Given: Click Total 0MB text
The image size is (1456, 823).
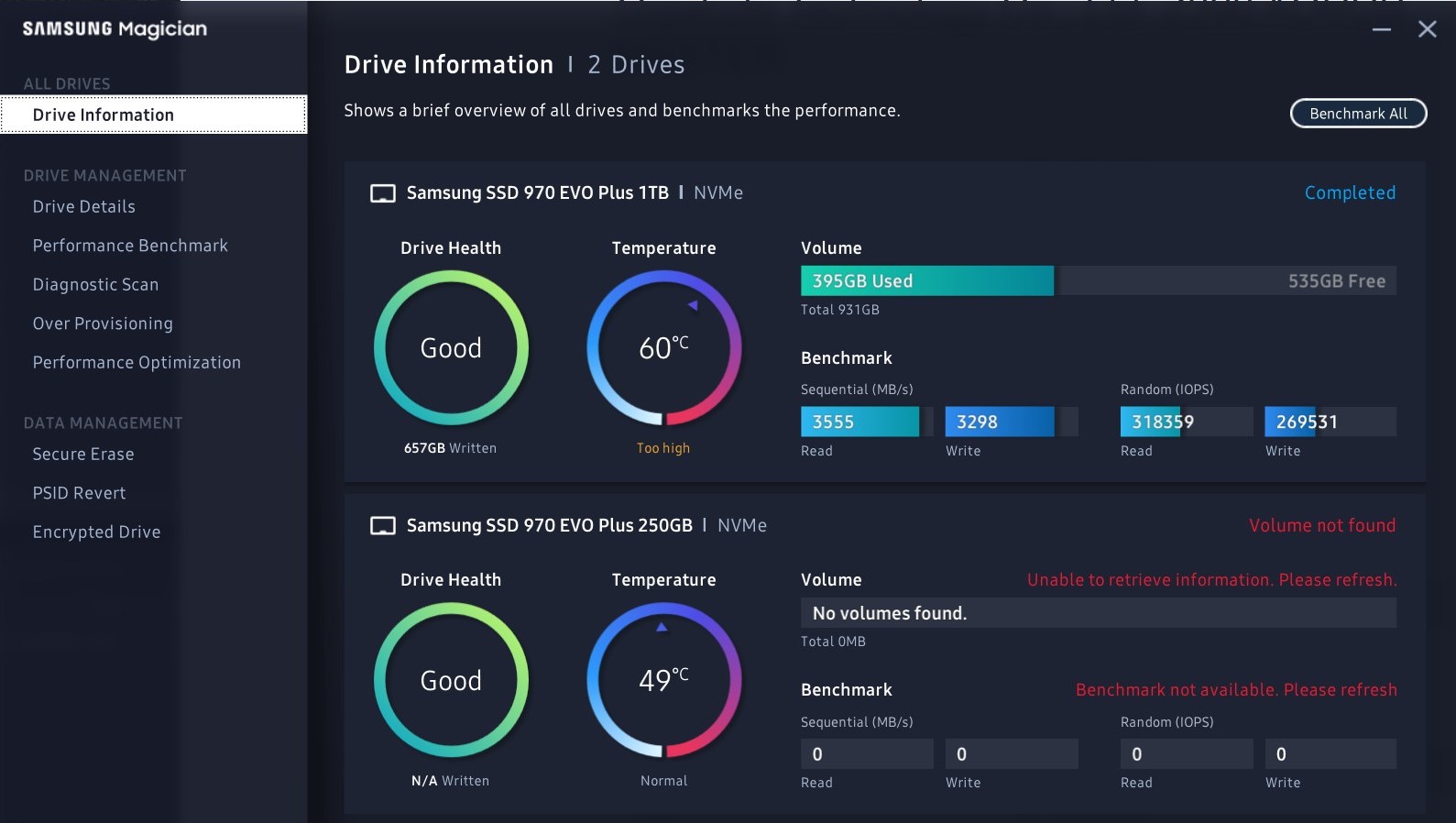Looking at the screenshot, I should click(x=833, y=642).
